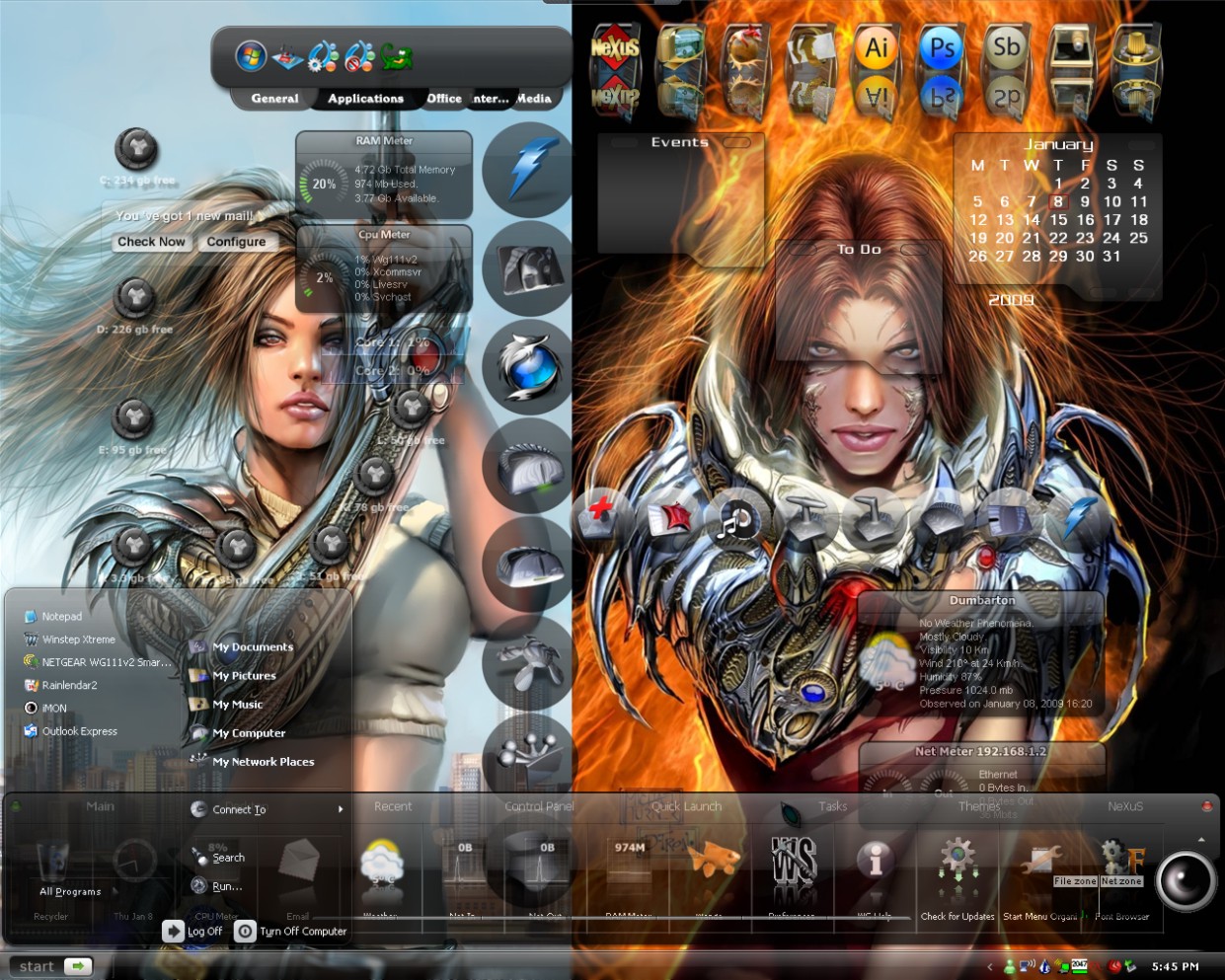The width and height of the screenshot is (1225, 980).
Task: Open the green gecko icon in the top dock
Action: point(397,57)
